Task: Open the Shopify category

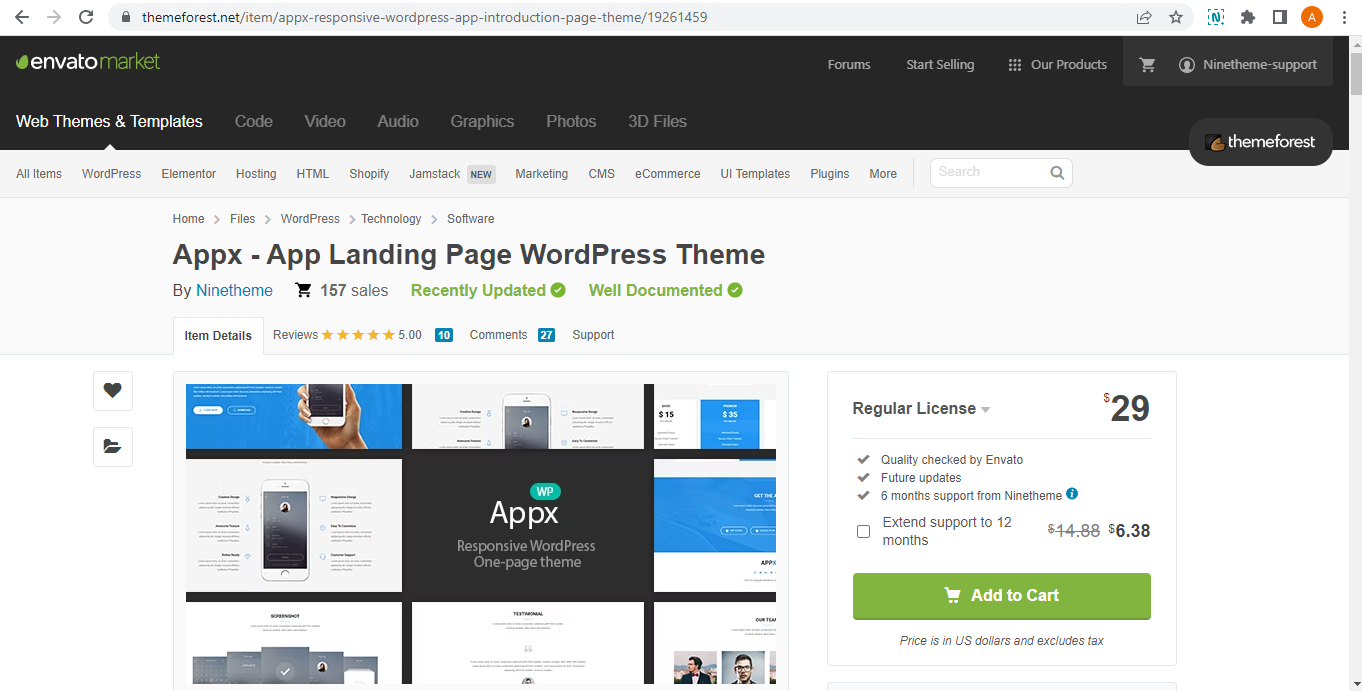Action: click(369, 174)
